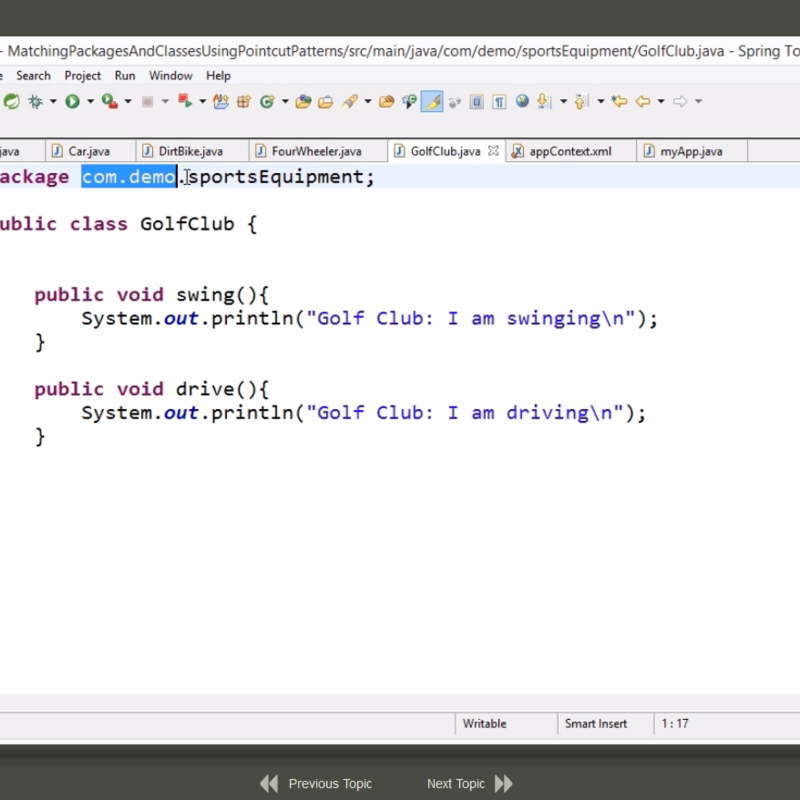
Task: Click the "Golf Club: I am driving\n" string
Action: (464, 413)
